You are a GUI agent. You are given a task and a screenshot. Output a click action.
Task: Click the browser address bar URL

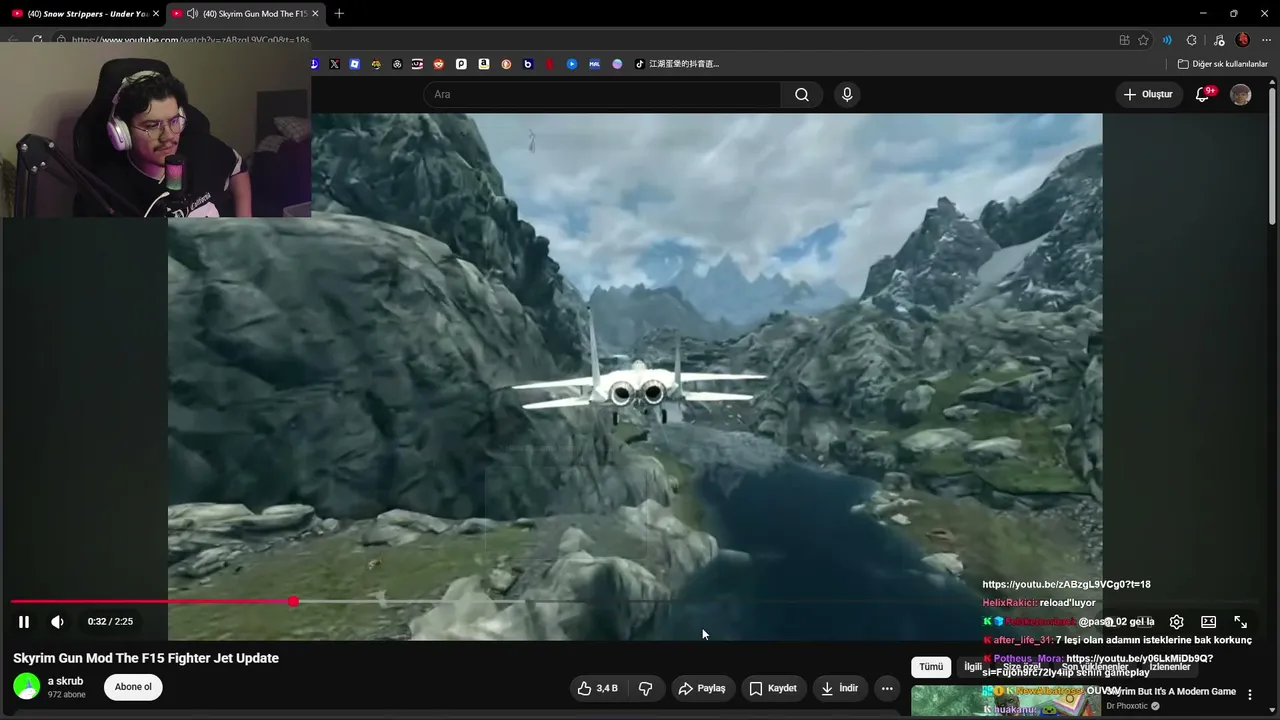click(191, 40)
